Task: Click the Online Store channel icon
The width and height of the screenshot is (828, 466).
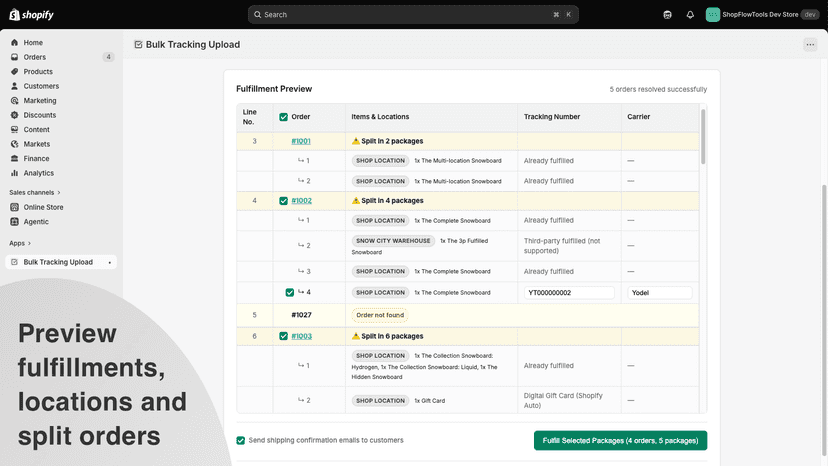Action: [x=14, y=207]
